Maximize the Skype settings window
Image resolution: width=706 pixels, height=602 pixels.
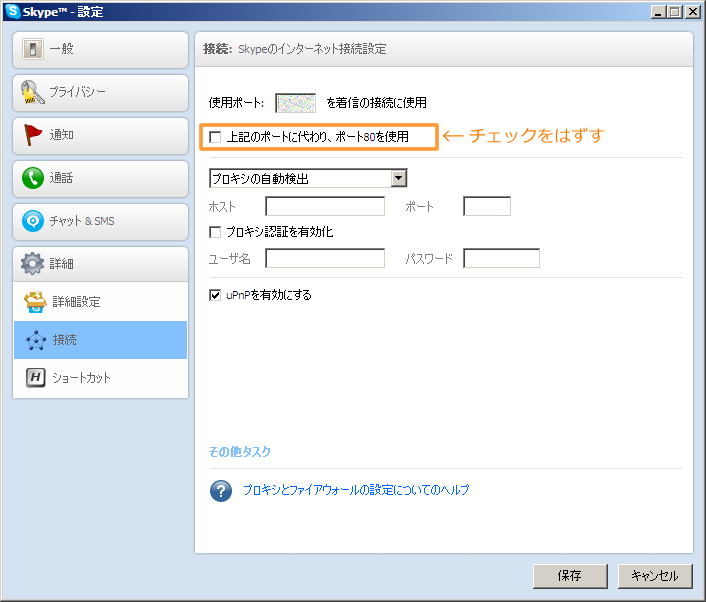(x=675, y=12)
